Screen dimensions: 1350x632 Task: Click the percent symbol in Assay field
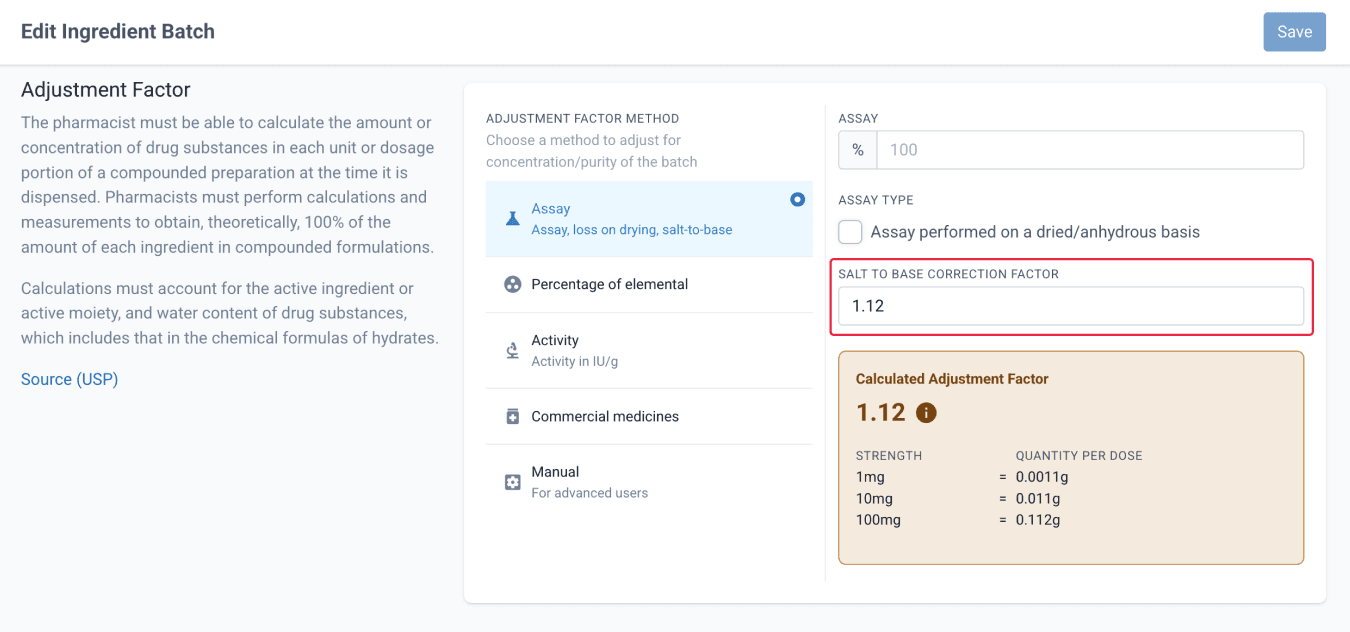point(857,150)
